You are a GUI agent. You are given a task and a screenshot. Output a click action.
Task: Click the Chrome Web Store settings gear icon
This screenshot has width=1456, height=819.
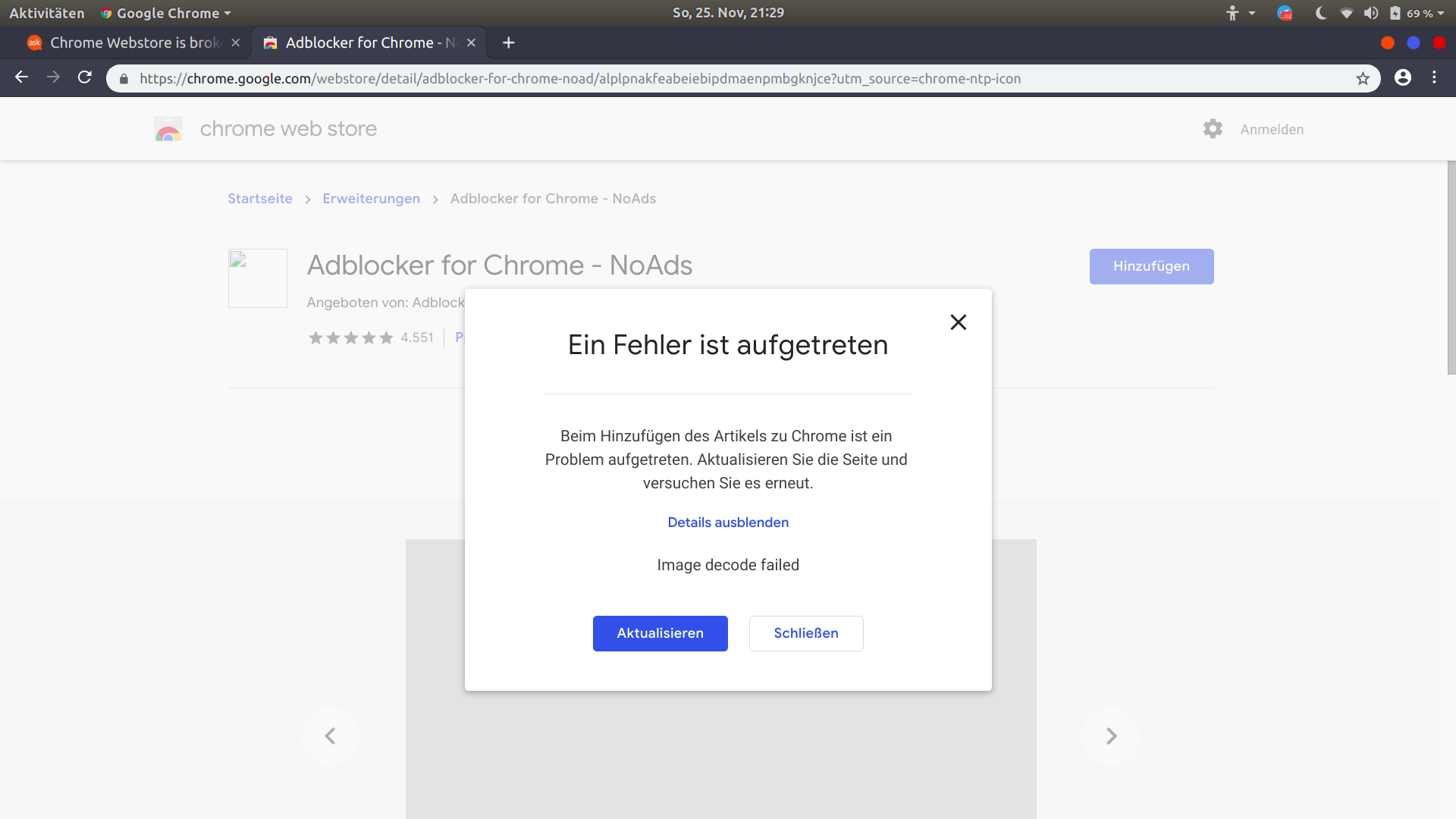[x=1213, y=129]
